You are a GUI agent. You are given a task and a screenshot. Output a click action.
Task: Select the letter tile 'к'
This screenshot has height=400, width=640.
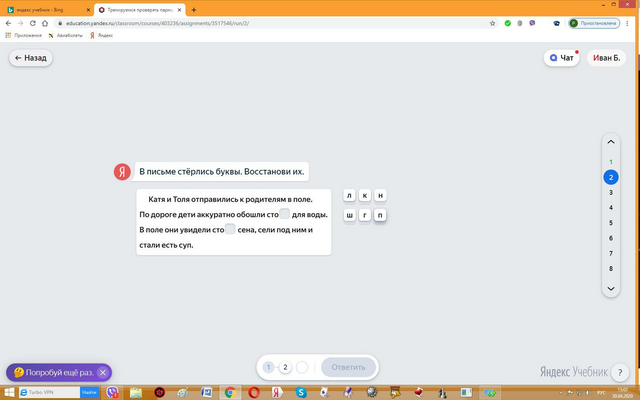point(364,196)
